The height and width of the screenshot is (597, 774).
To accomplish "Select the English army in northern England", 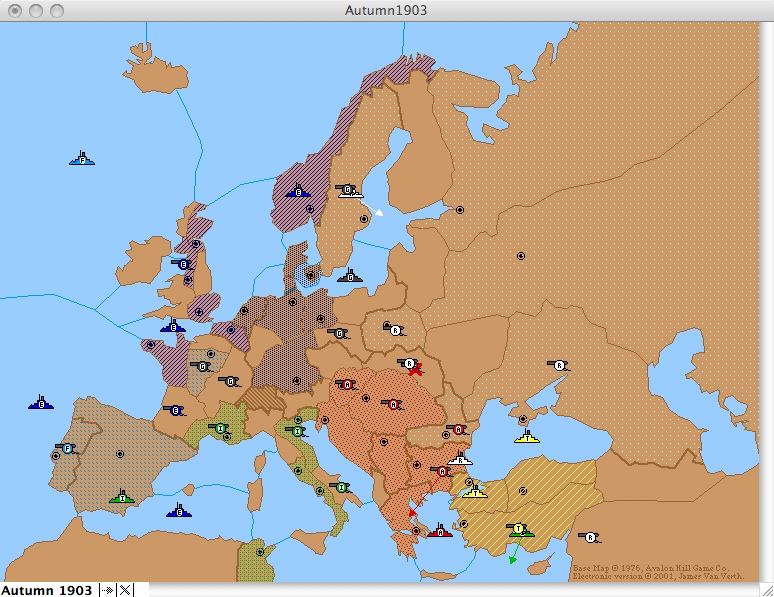I will [183, 264].
